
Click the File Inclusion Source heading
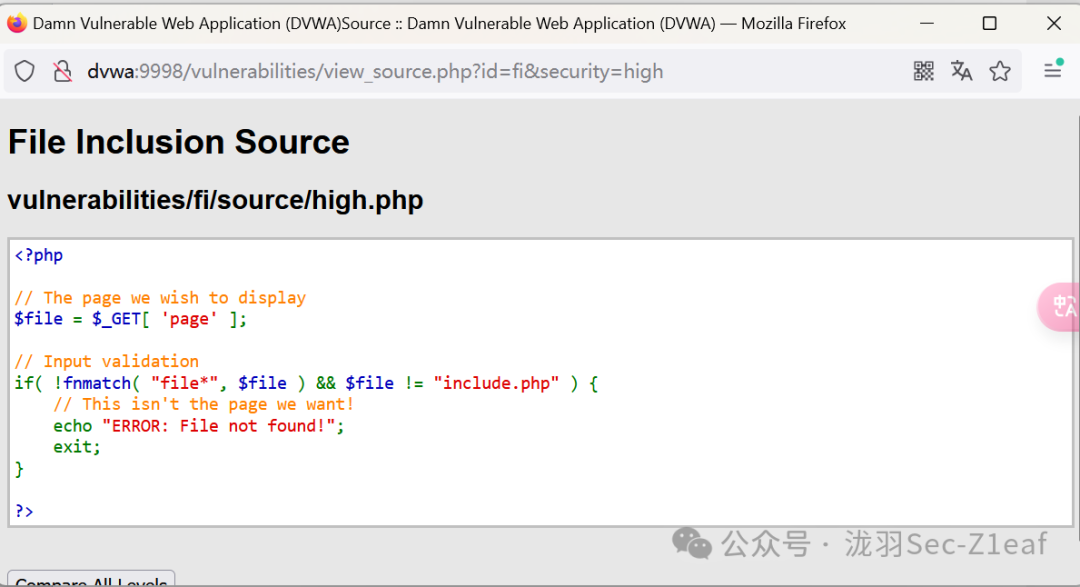(x=178, y=142)
